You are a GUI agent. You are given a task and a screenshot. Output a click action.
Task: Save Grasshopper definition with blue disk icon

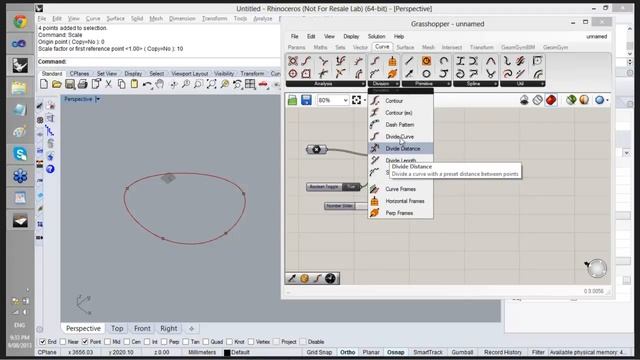point(306,100)
